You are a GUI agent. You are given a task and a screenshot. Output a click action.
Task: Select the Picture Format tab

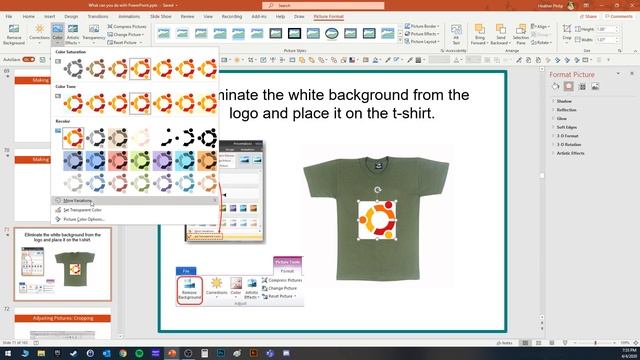tap(329, 17)
